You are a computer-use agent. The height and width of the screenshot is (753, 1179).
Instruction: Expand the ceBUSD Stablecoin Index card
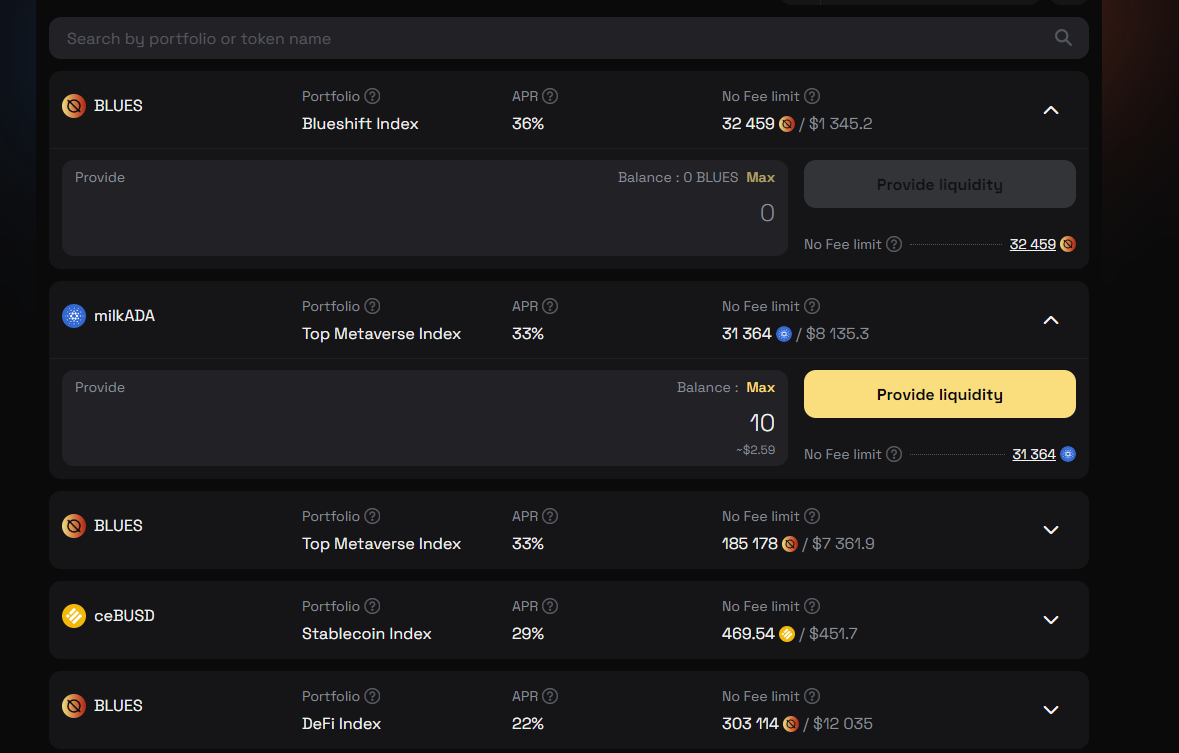tap(1051, 620)
